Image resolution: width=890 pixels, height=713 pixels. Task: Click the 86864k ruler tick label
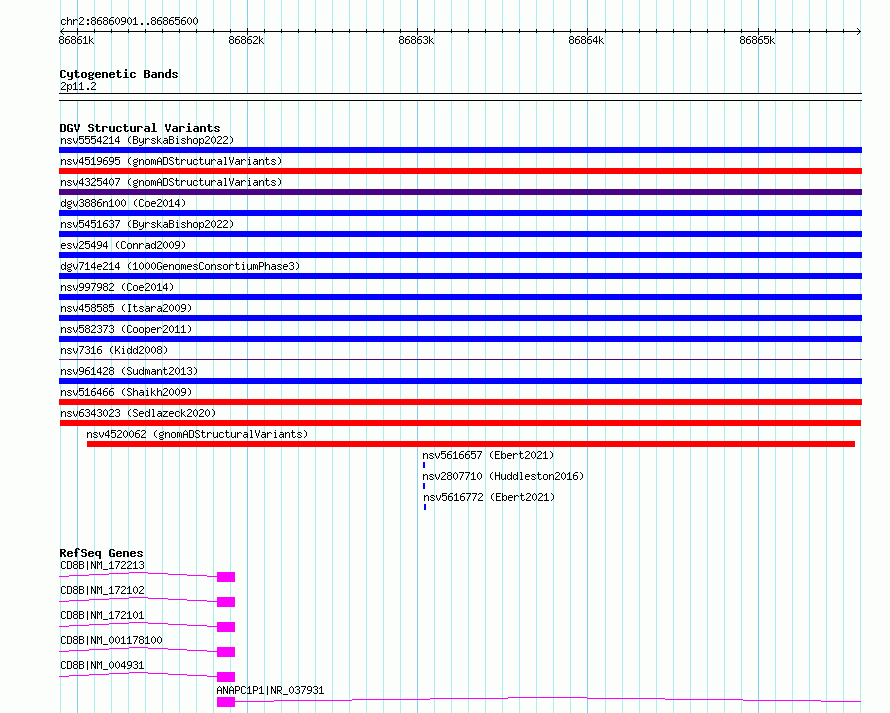coord(586,40)
